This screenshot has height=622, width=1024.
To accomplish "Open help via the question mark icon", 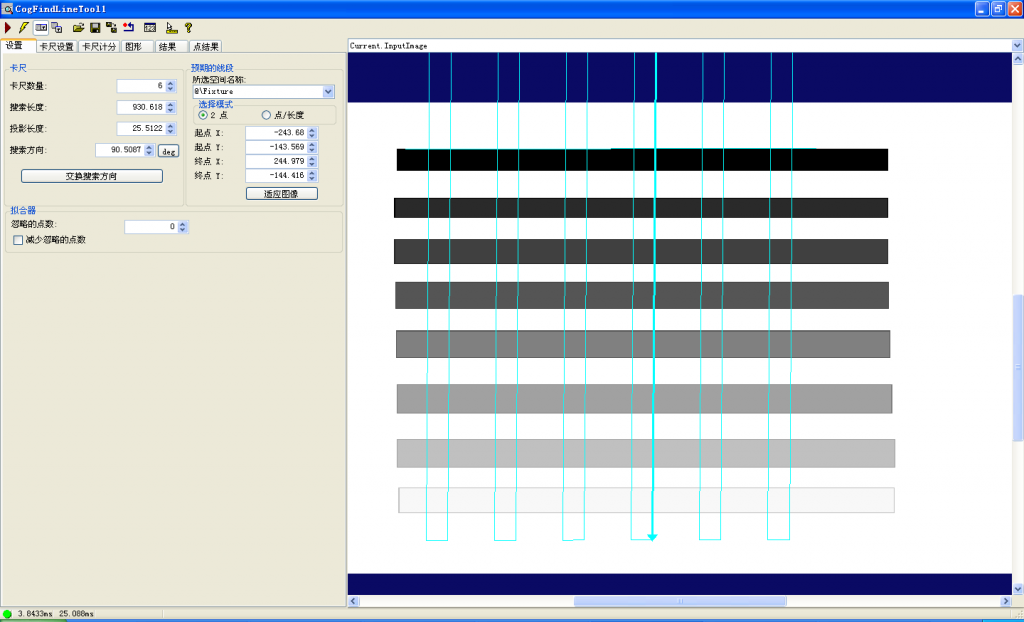I will click(188, 27).
